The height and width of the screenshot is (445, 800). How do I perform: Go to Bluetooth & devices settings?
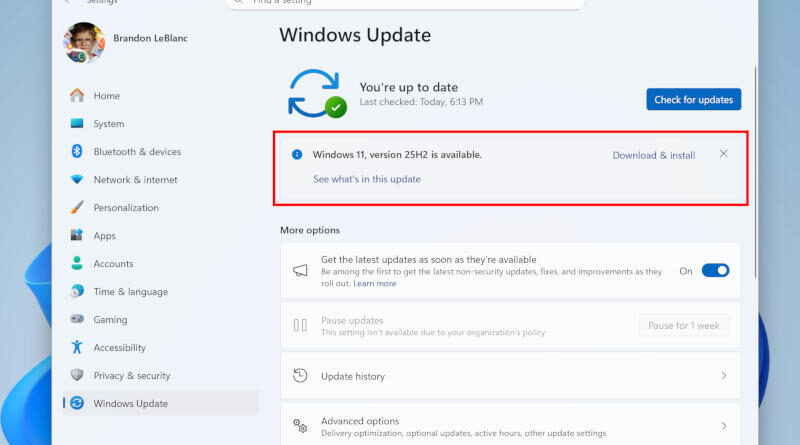(161, 152)
